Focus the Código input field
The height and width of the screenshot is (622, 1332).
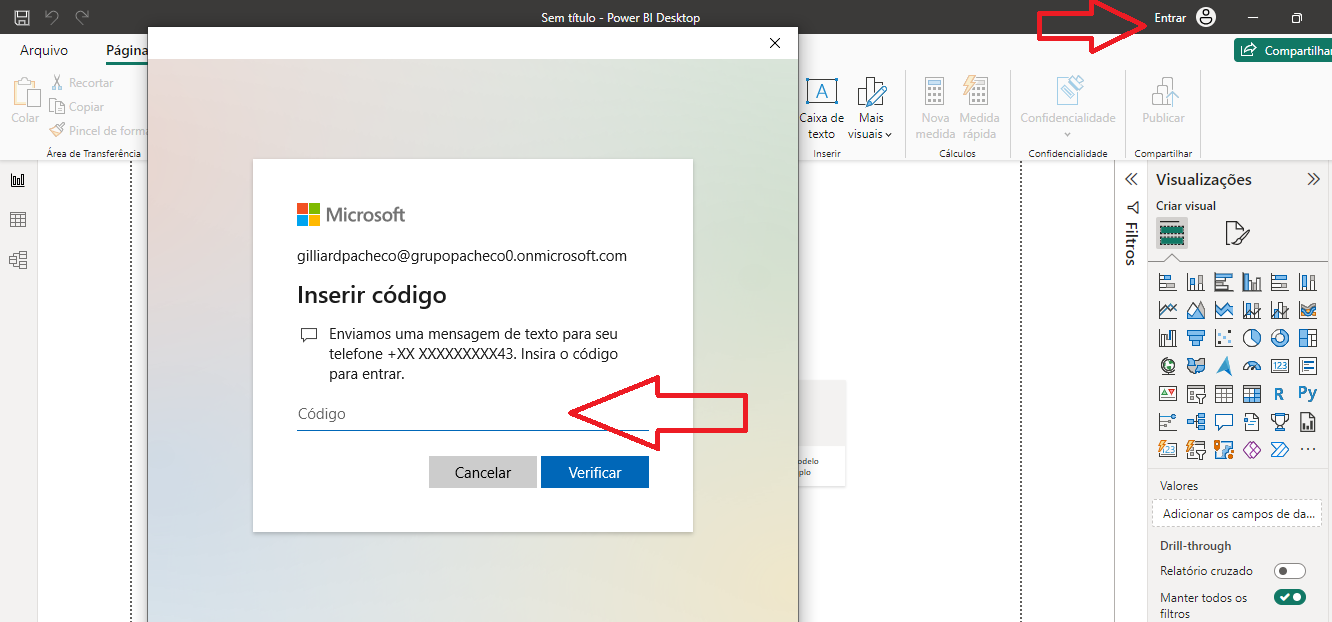[473, 414]
